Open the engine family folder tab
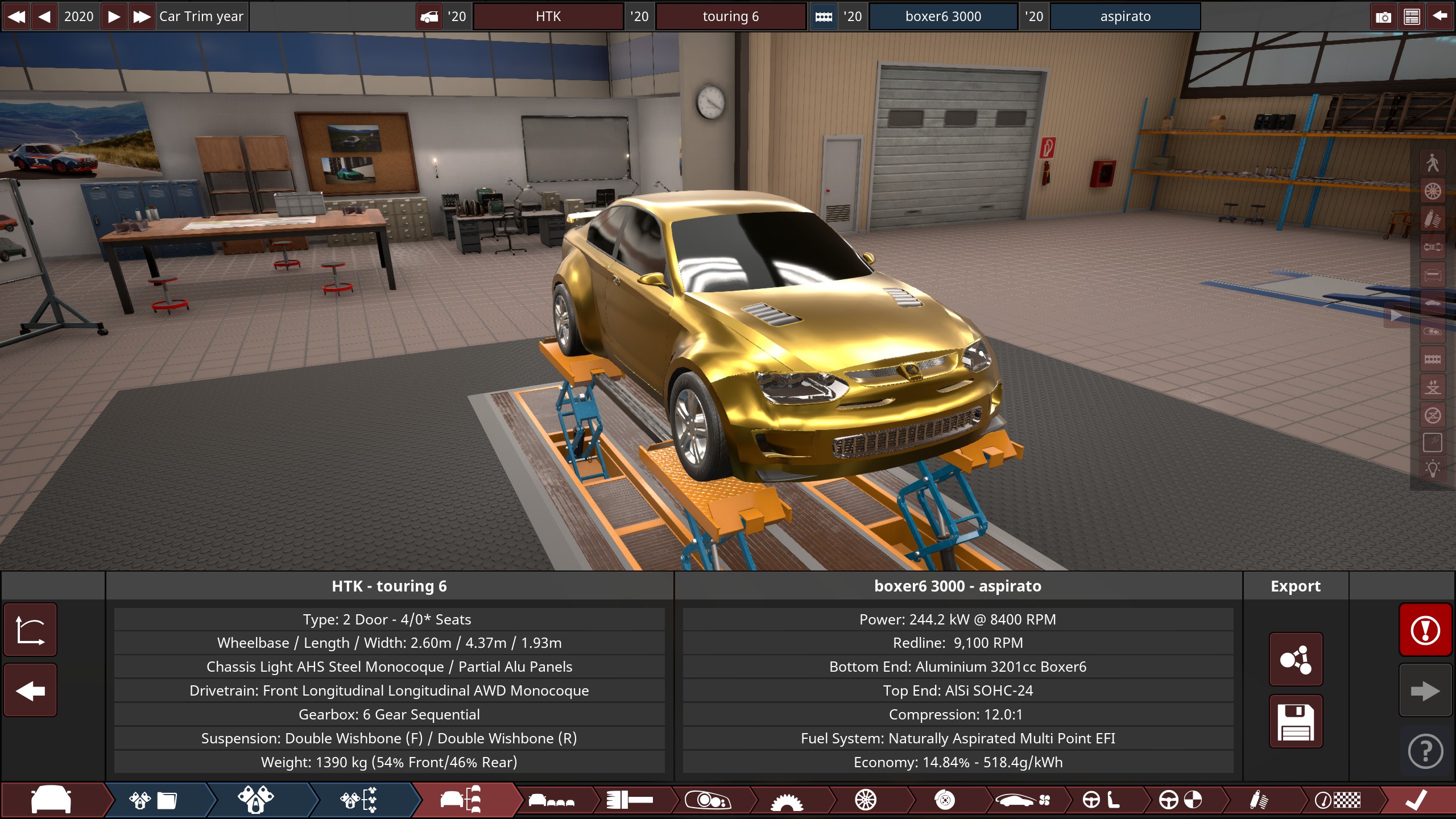 154,800
